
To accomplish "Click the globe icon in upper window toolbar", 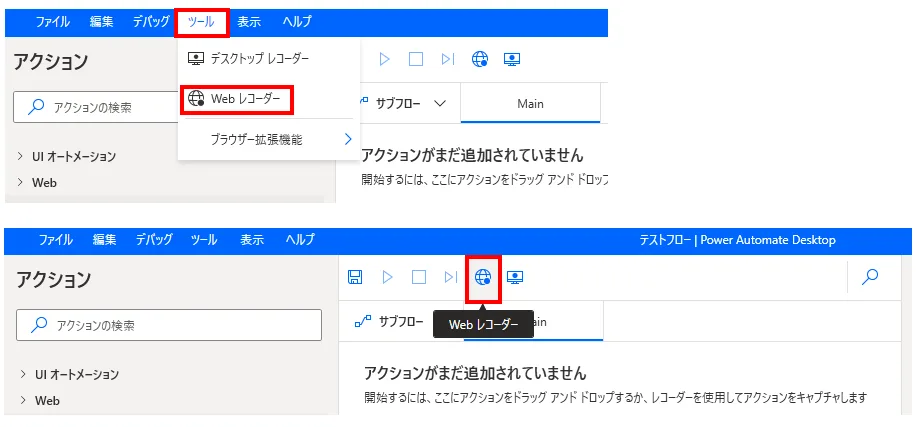I will 480,59.
